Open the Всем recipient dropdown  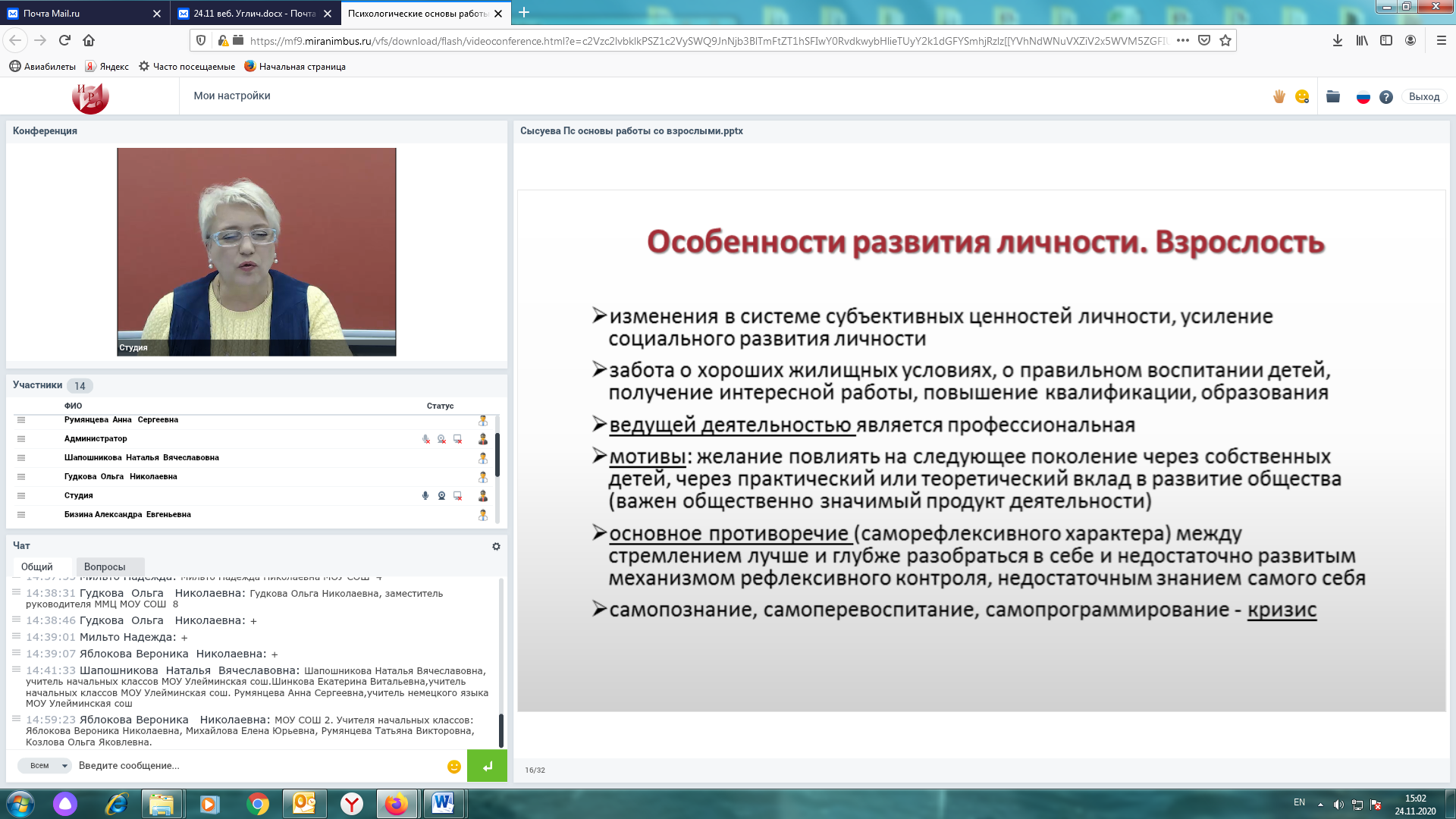pyautogui.click(x=45, y=766)
